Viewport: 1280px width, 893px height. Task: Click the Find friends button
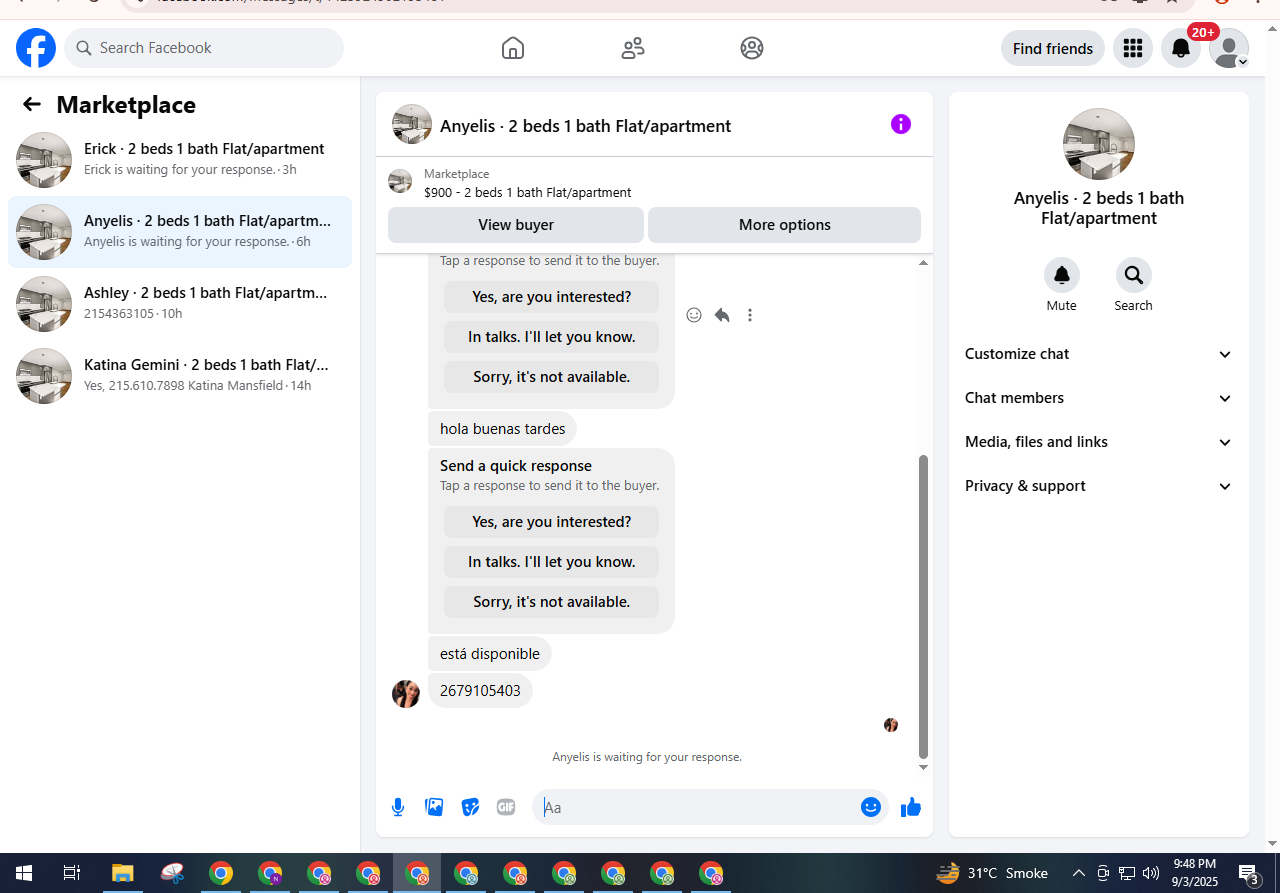pyautogui.click(x=1053, y=48)
